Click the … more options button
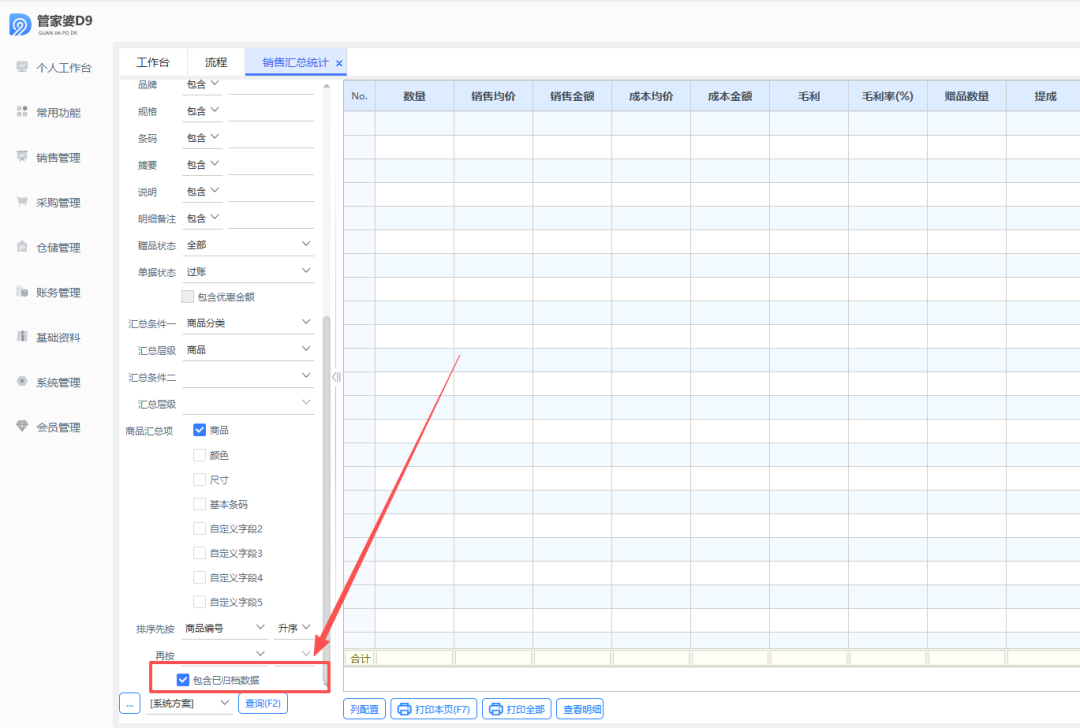The height and width of the screenshot is (728, 1080). (x=129, y=704)
